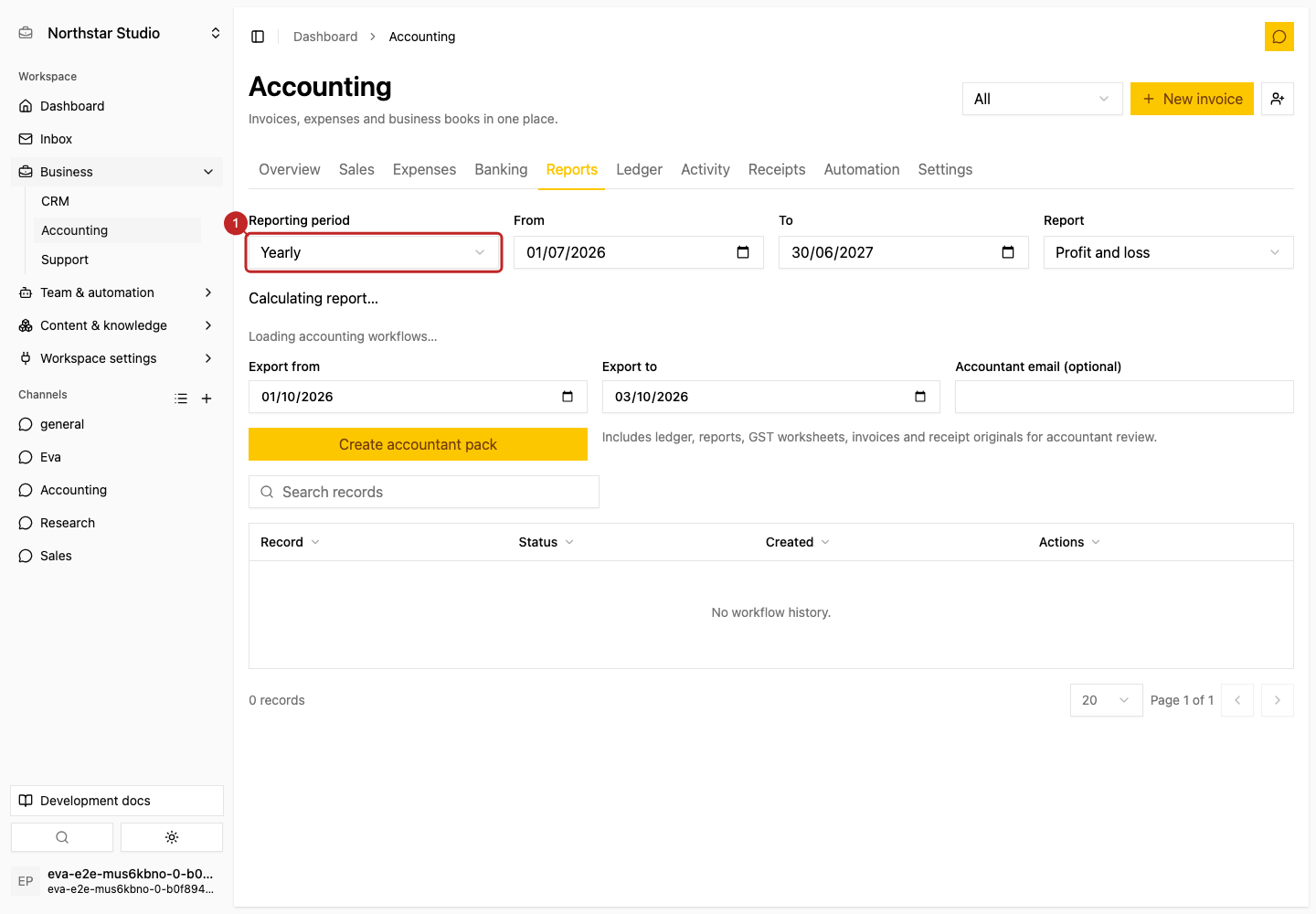Switch to the Automation tab
Image resolution: width=1316 pixels, height=914 pixels.
[862, 170]
